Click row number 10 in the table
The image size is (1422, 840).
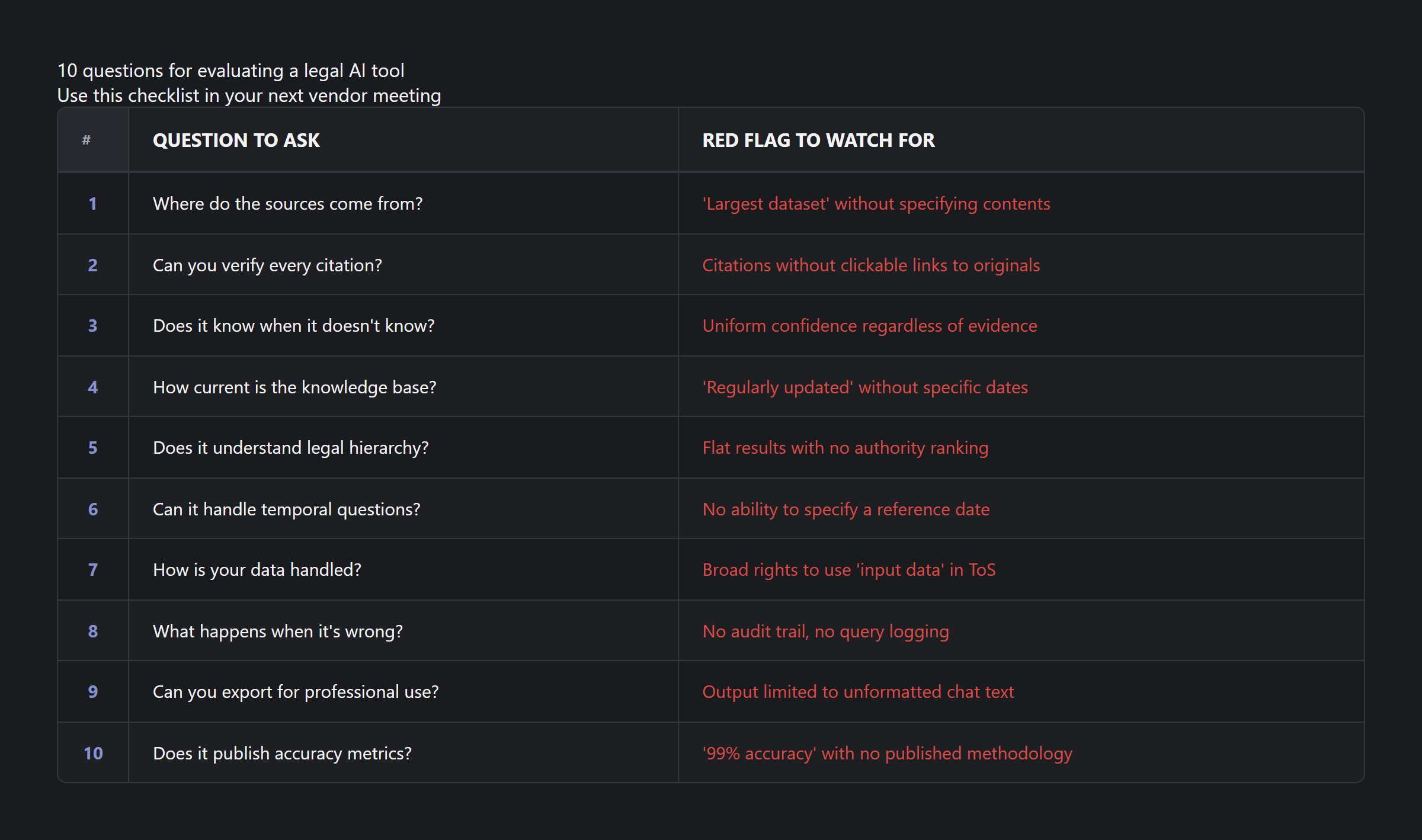tap(93, 754)
